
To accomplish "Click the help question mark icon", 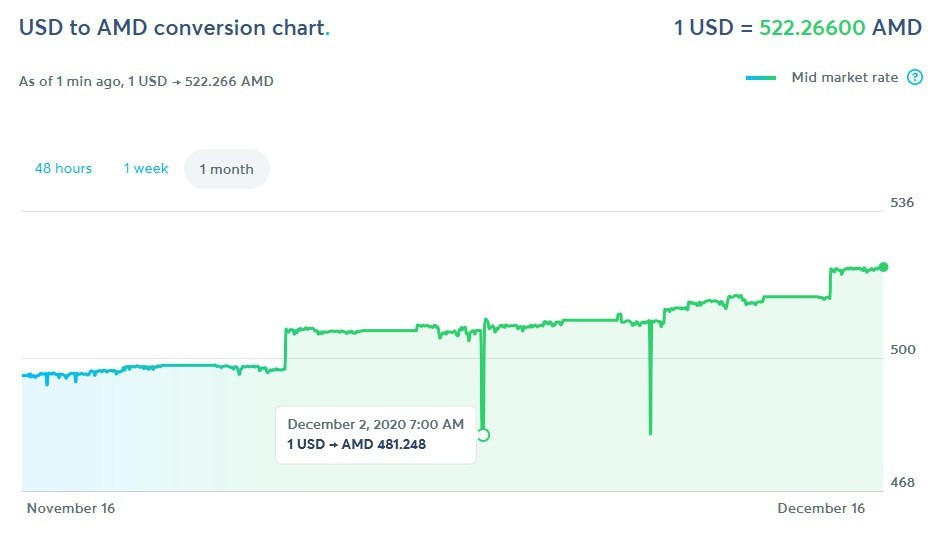I will point(915,78).
